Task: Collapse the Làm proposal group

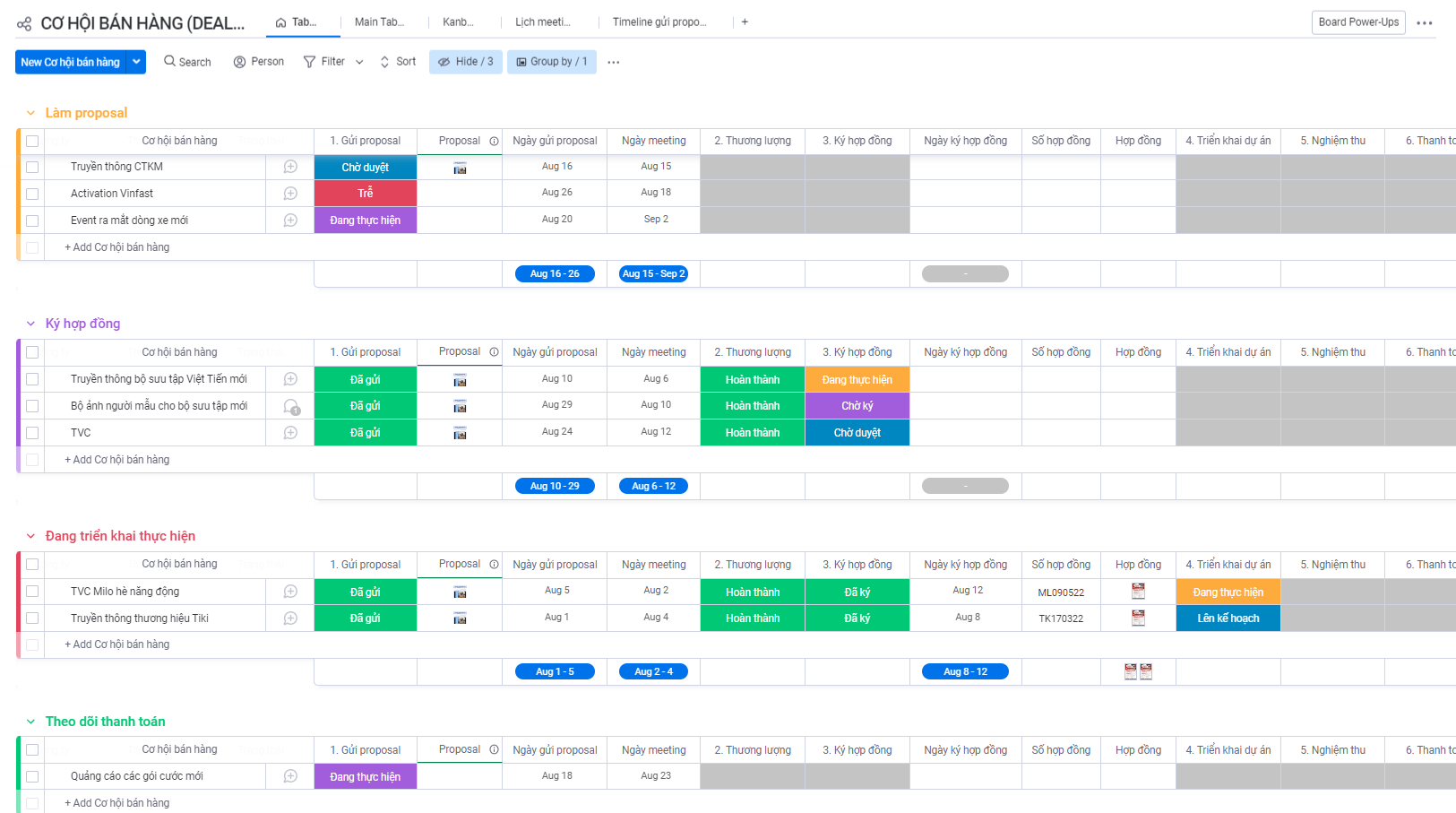Action: pyautogui.click(x=31, y=113)
